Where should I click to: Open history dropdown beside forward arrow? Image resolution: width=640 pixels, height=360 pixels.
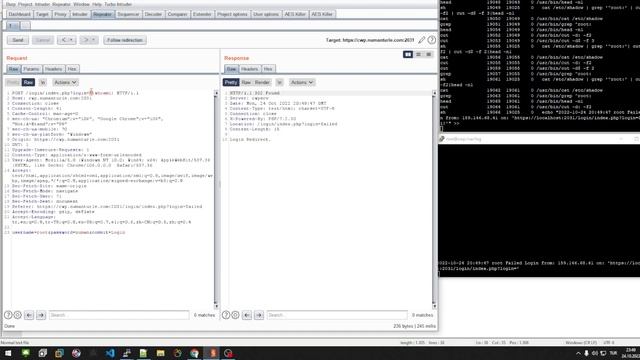point(94,40)
